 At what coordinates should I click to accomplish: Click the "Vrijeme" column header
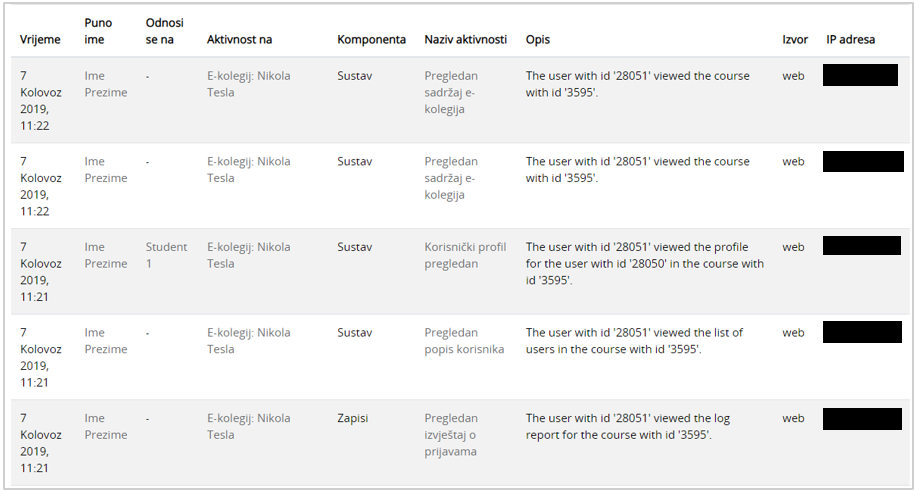pos(40,40)
